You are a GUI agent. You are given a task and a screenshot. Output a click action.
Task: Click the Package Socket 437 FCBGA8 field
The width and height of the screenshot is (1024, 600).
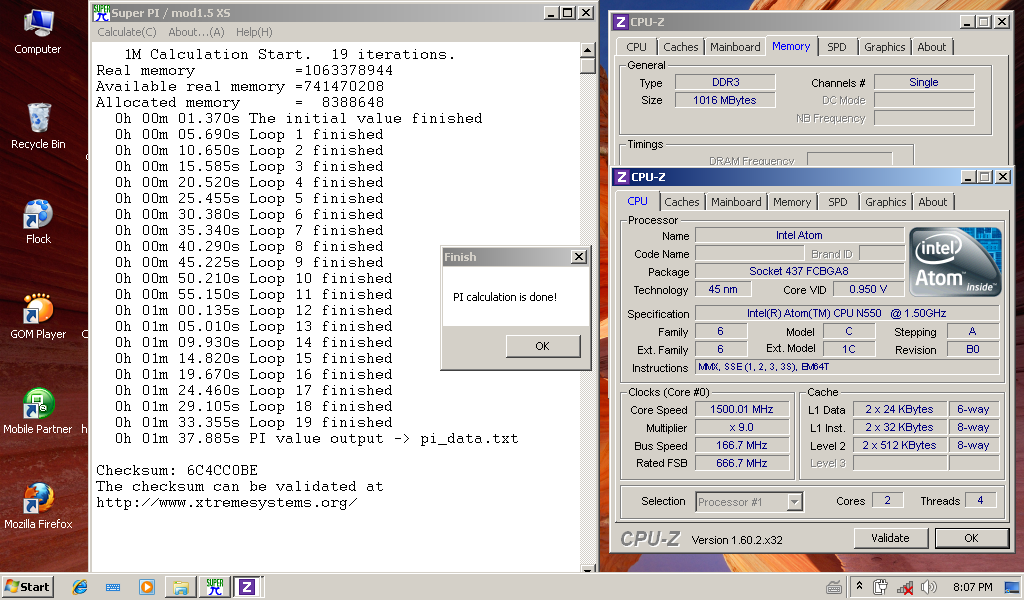click(799, 271)
